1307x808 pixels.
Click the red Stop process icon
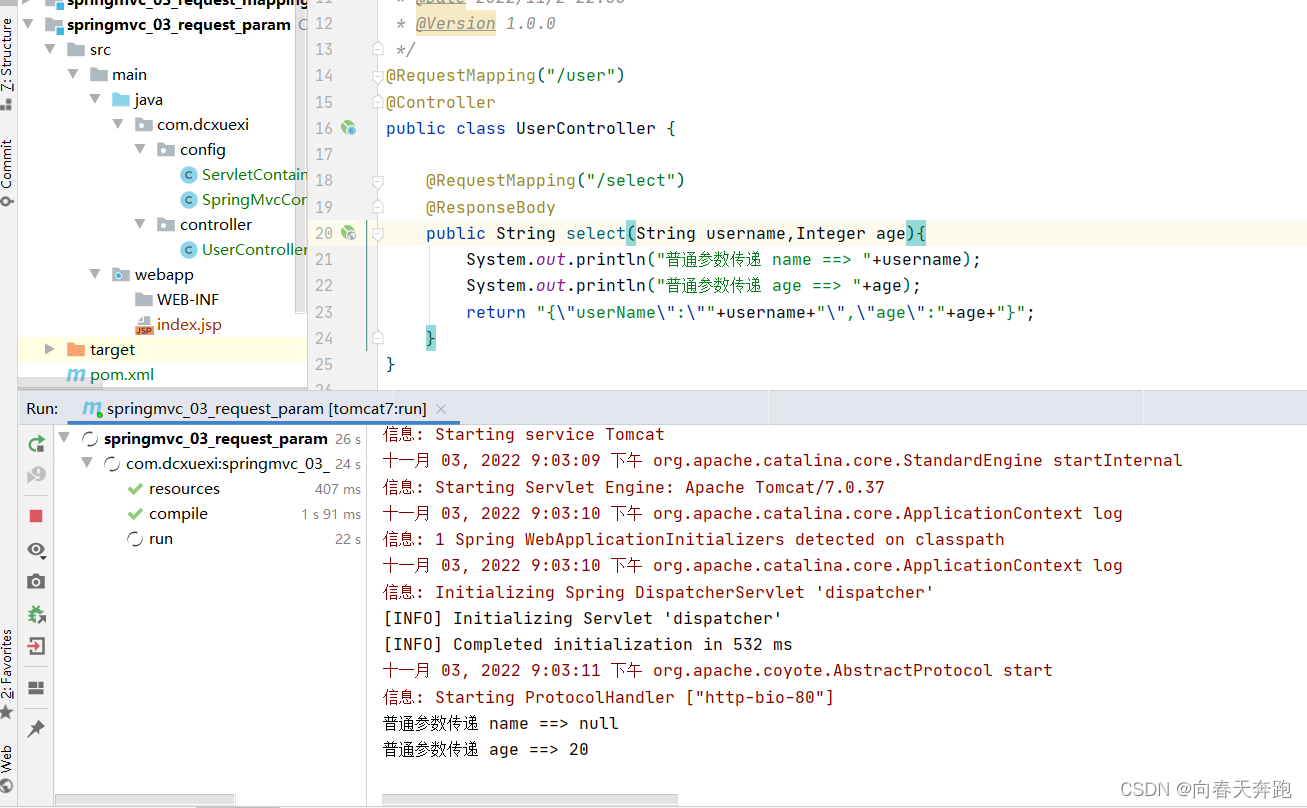coord(36,516)
